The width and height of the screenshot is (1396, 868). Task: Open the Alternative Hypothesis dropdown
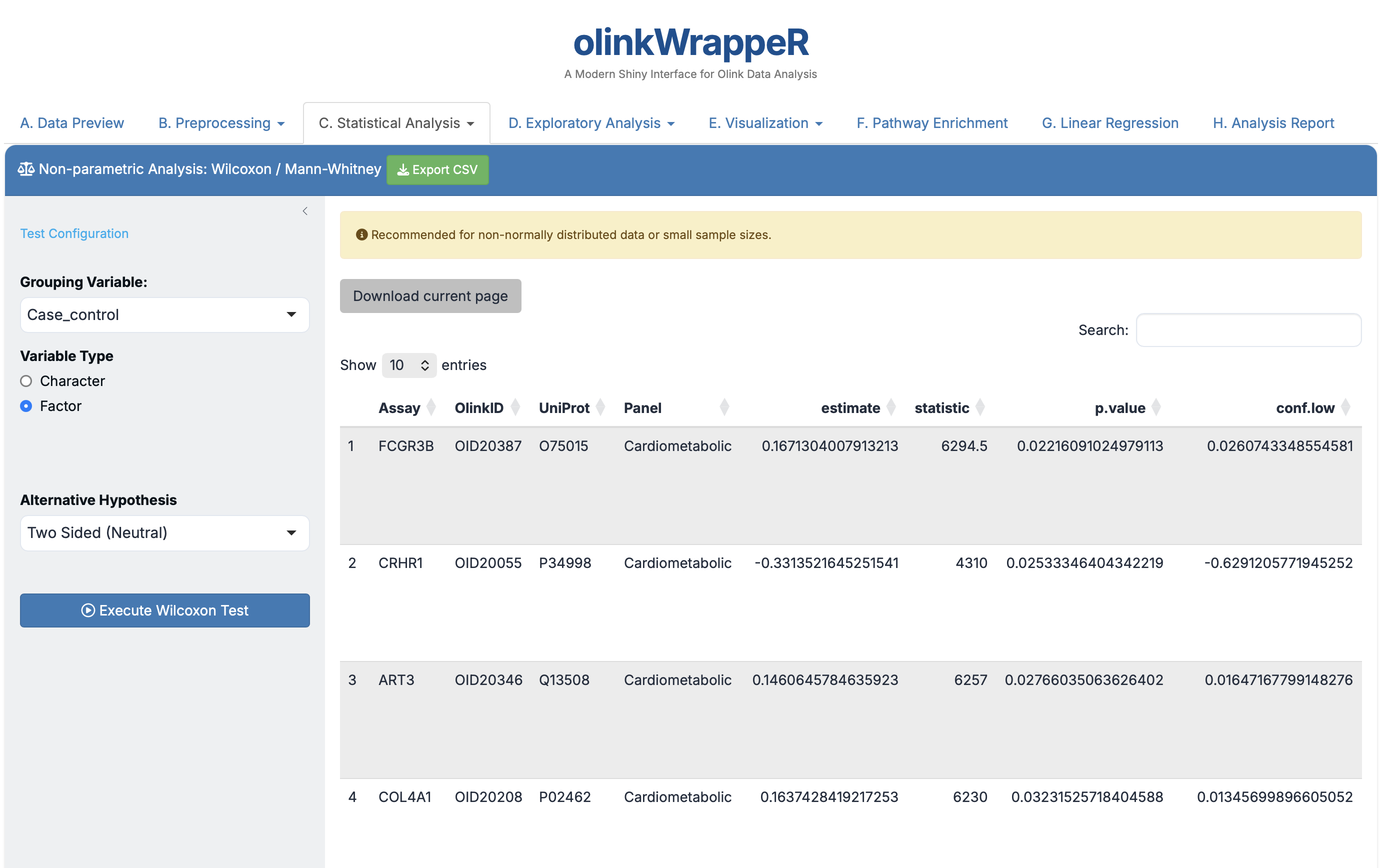coord(164,532)
